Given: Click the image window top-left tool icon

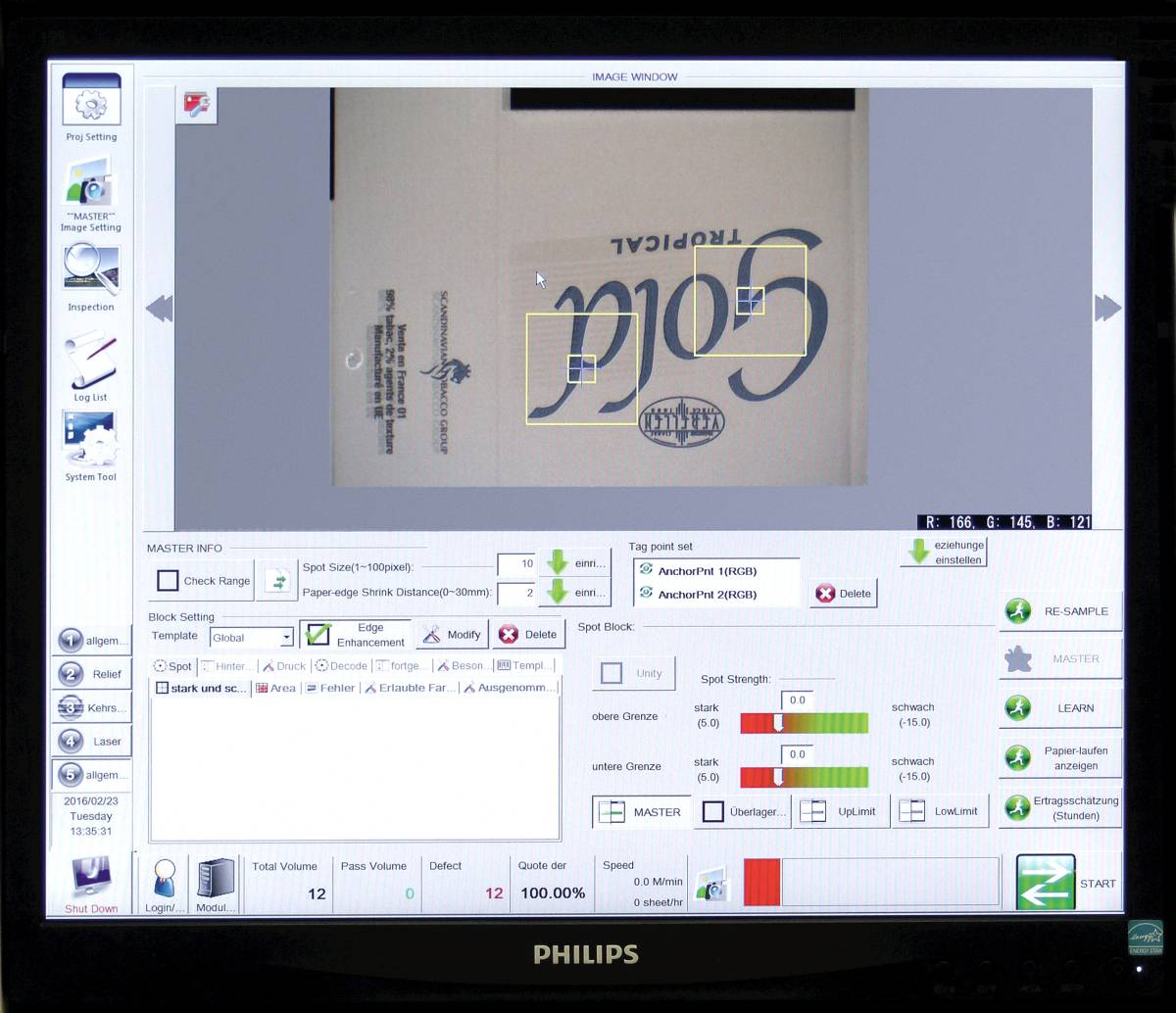Looking at the screenshot, I should (x=197, y=106).
